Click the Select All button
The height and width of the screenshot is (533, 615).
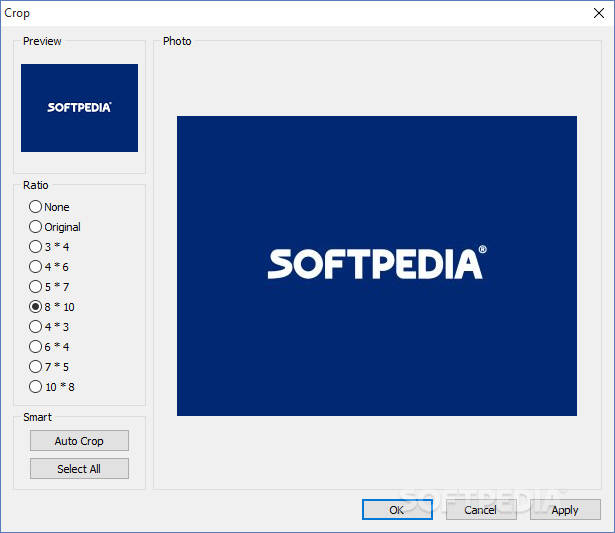tap(79, 468)
